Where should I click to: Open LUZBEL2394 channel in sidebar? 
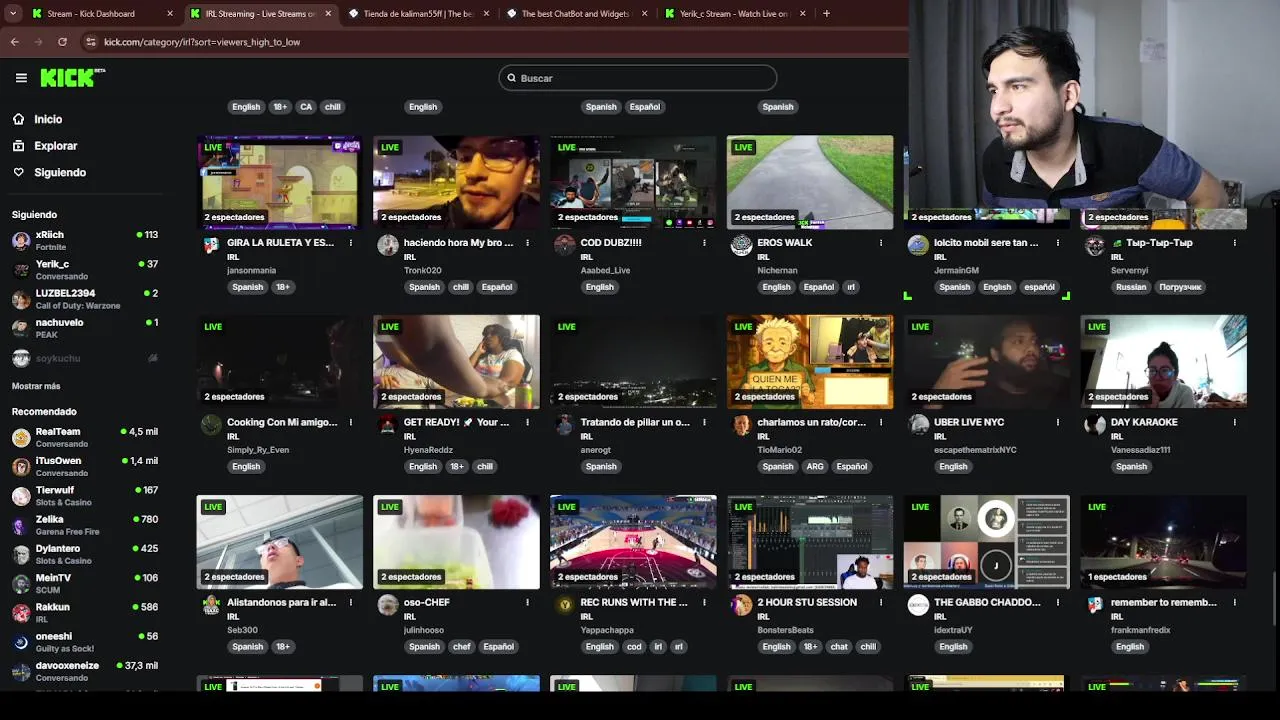tap(85, 299)
